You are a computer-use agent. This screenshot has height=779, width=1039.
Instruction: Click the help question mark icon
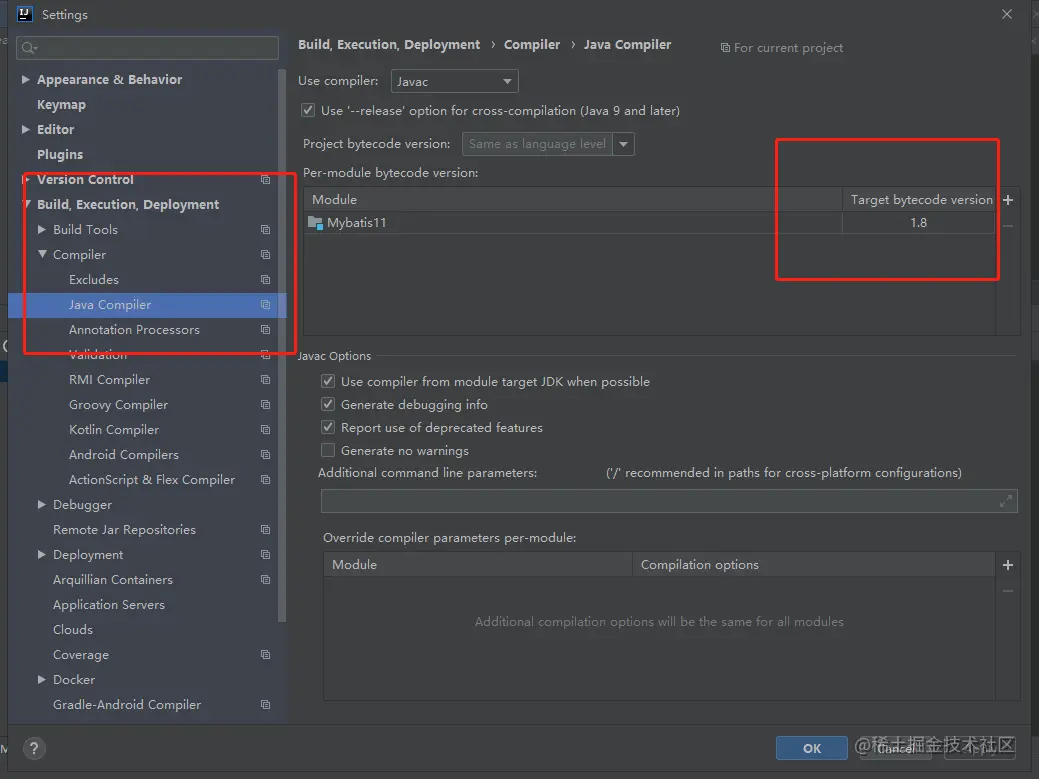[x=33, y=748]
